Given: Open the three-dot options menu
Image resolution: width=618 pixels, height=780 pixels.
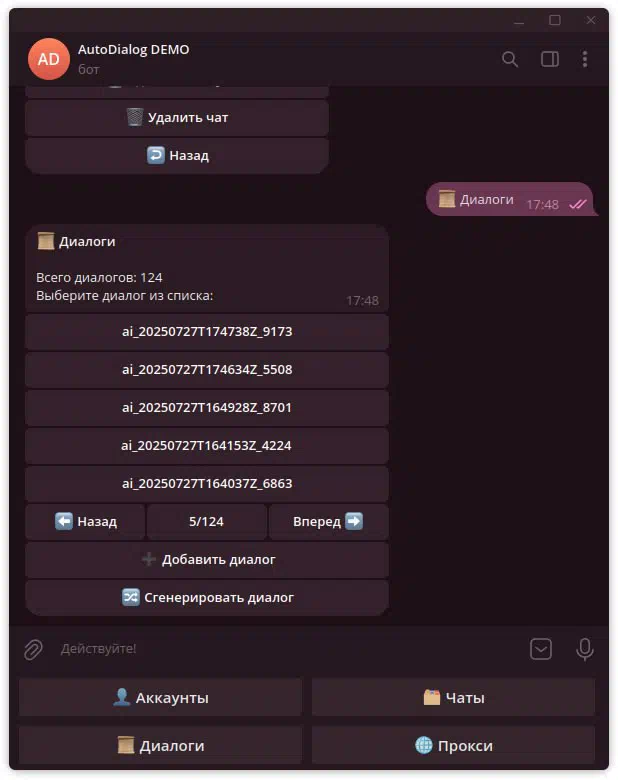Looking at the screenshot, I should tap(585, 59).
